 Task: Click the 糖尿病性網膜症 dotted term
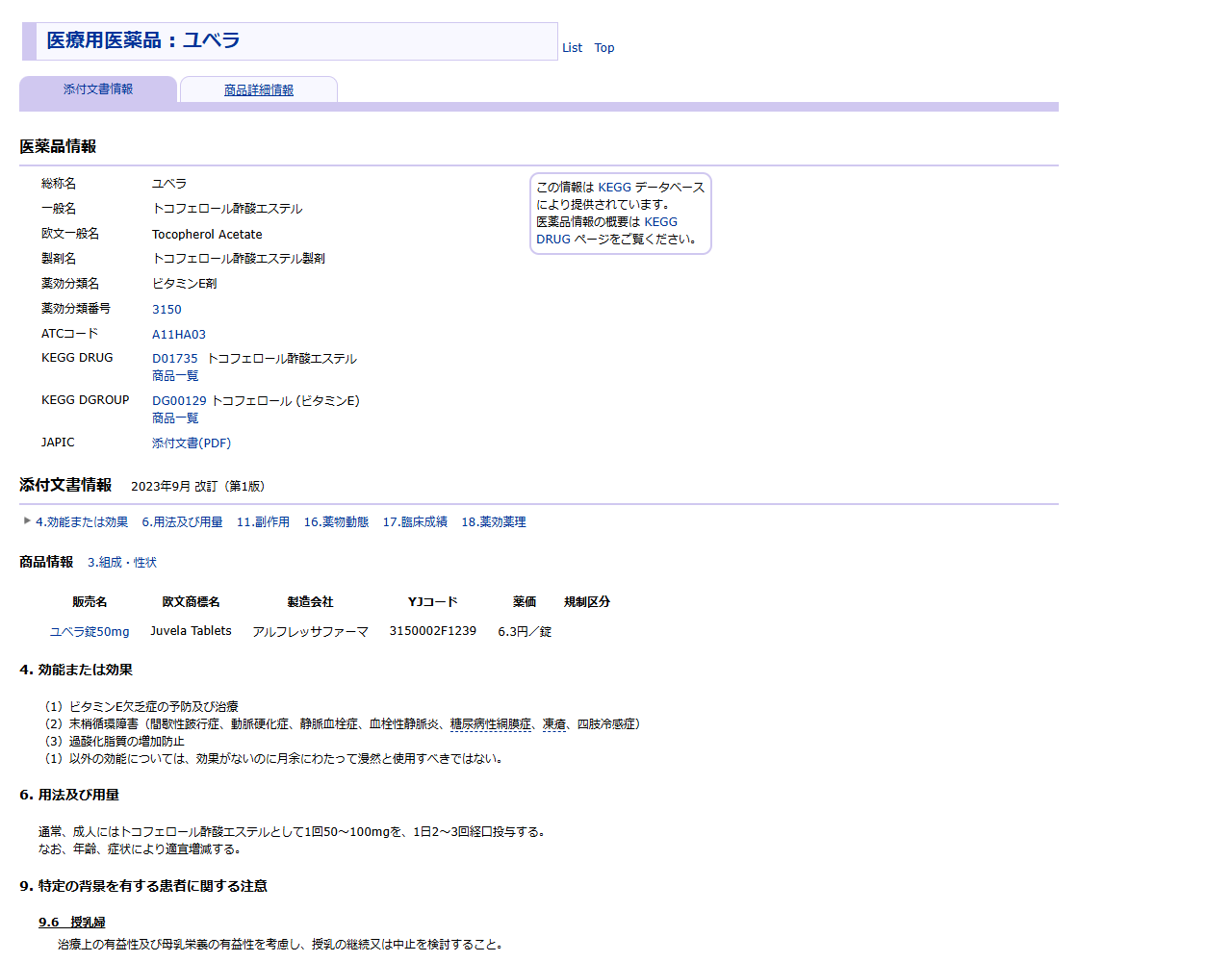click(491, 723)
